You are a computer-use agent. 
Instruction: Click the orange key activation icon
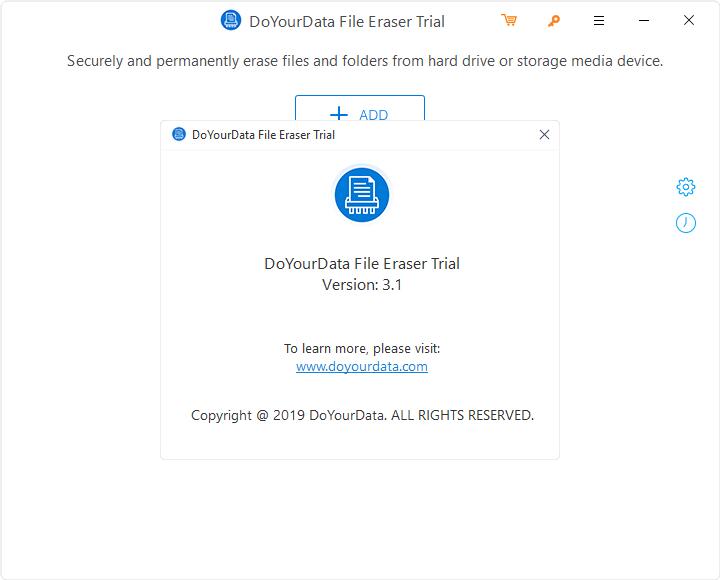coord(553,21)
